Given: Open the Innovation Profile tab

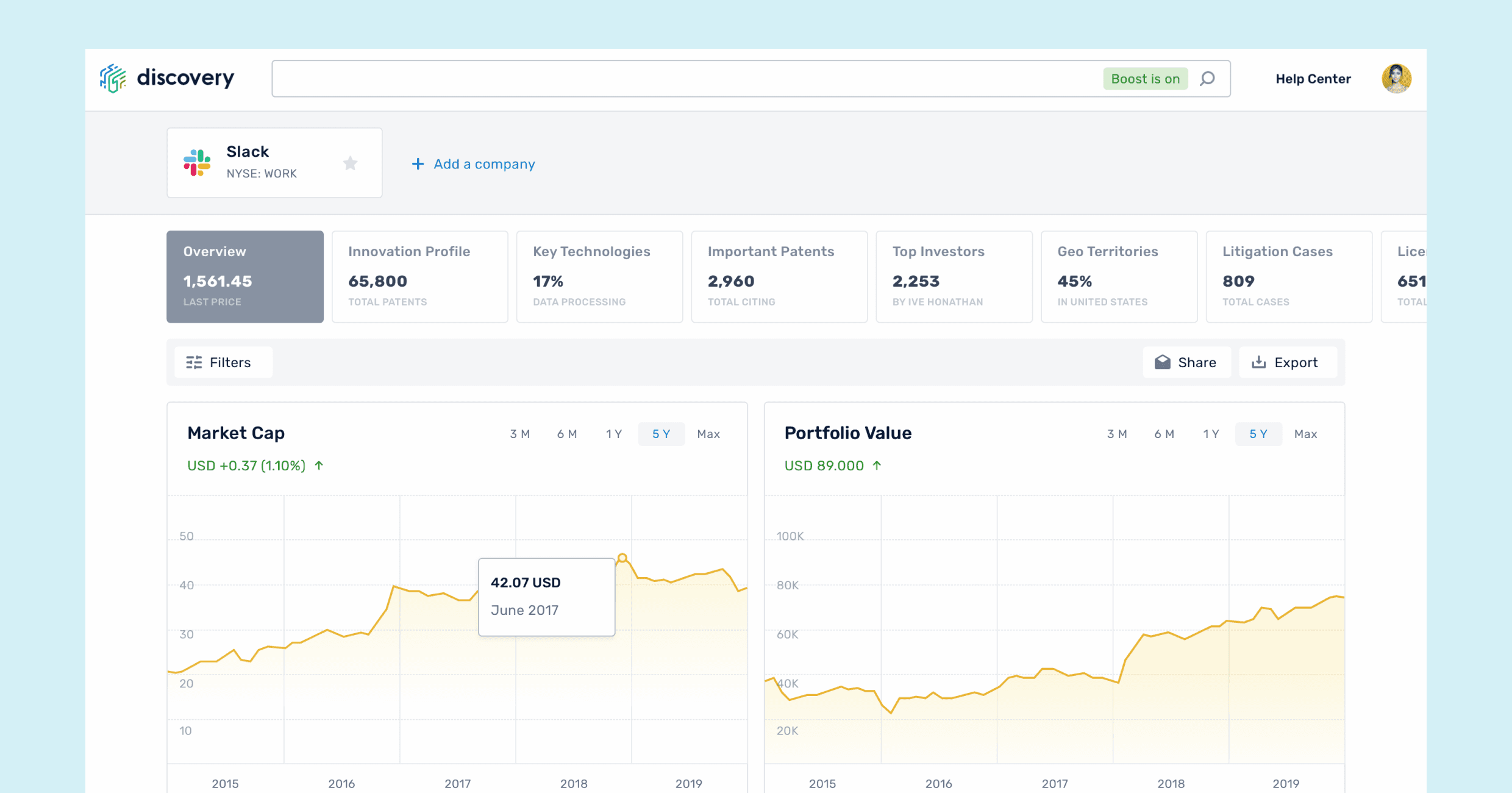Looking at the screenshot, I should [x=419, y=276].
